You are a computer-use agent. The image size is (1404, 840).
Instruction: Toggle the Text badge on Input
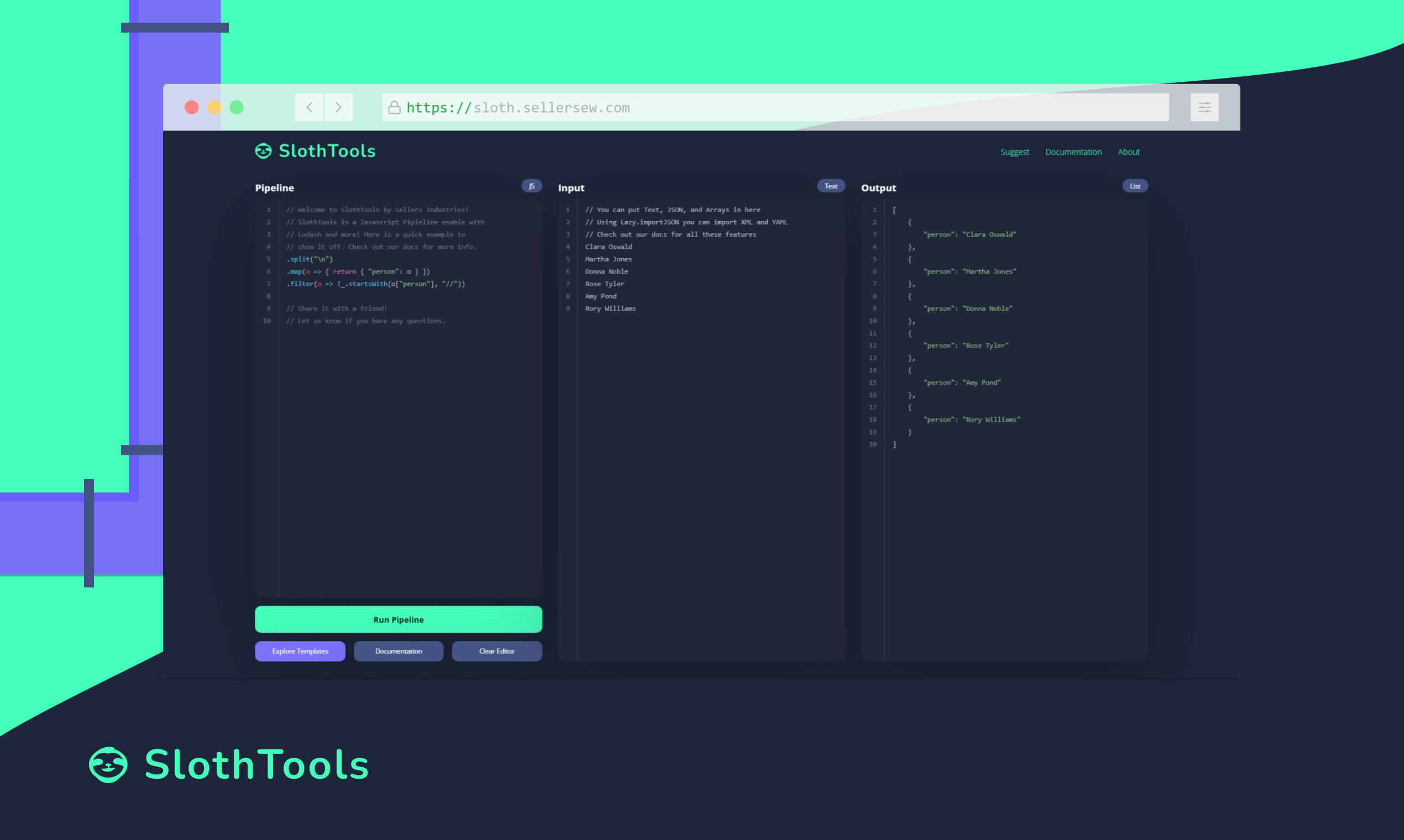[x=830, y=186]
